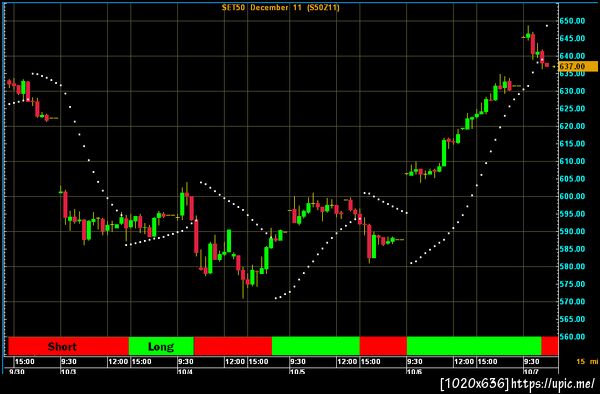Click the 570.00 price axis label
600x394 pixels.
pos(572,302)
